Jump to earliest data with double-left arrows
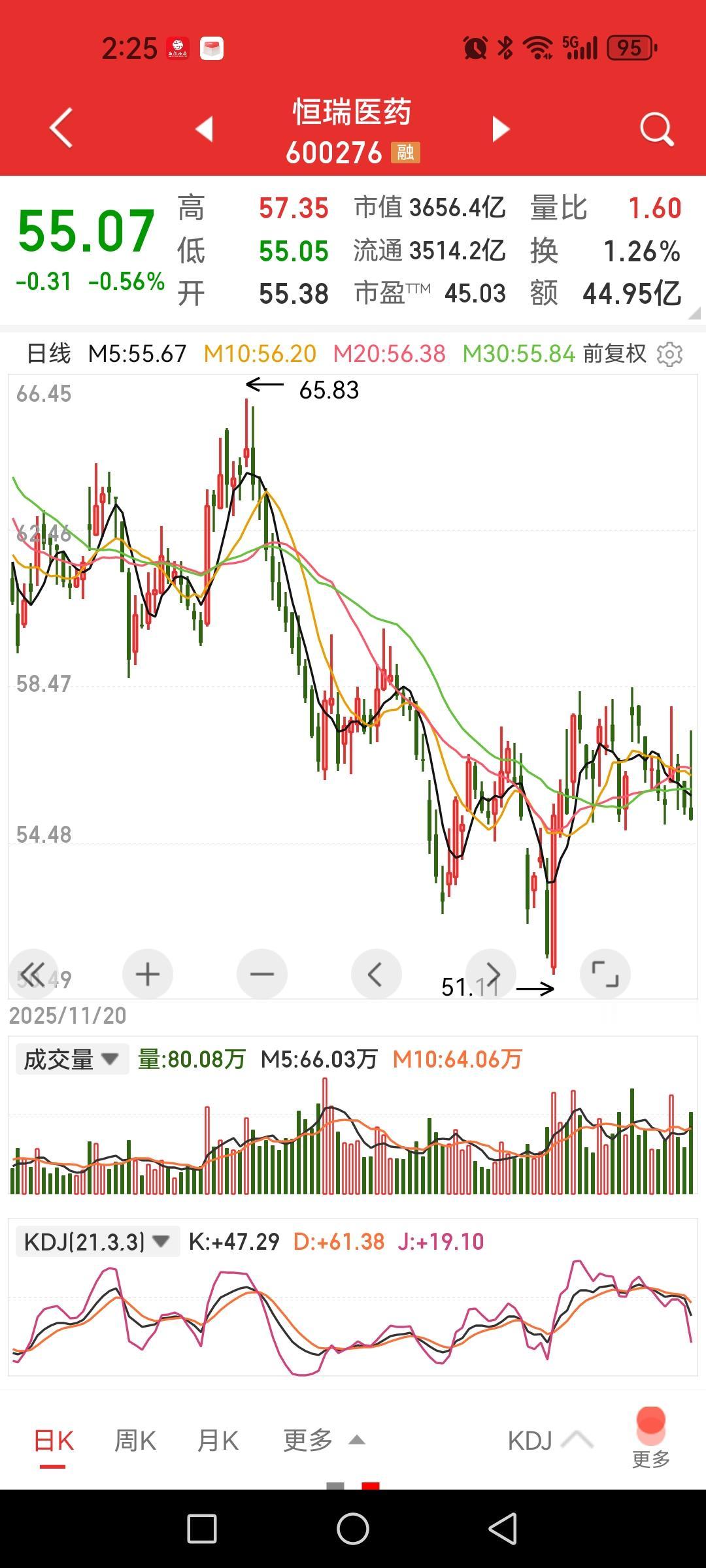706x1568 pixels. [x=33, y=974]
